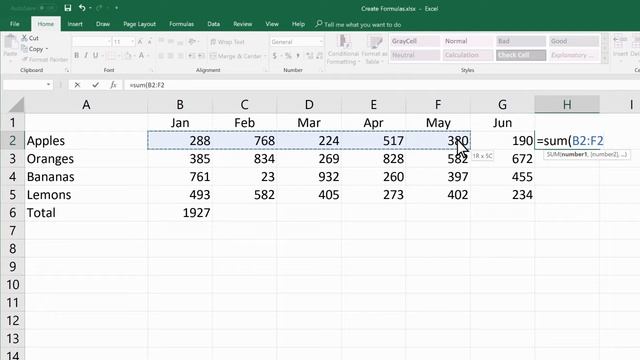Screen dimensions: 640x360
Task: Open Insert Function with the fx icon
Action: [x=113, y=85]
